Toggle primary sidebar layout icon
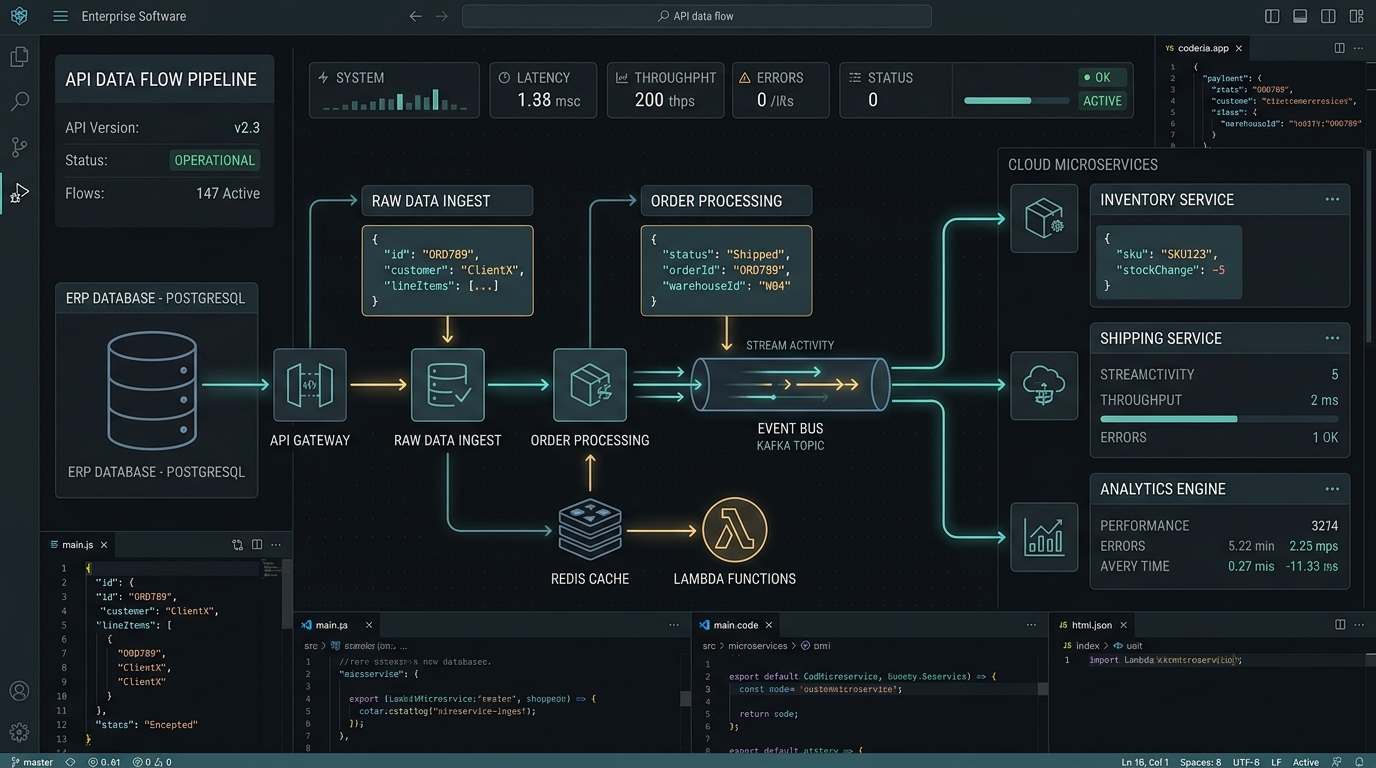This screenshot has height=768, width=1376. [x=1272, y=16]
